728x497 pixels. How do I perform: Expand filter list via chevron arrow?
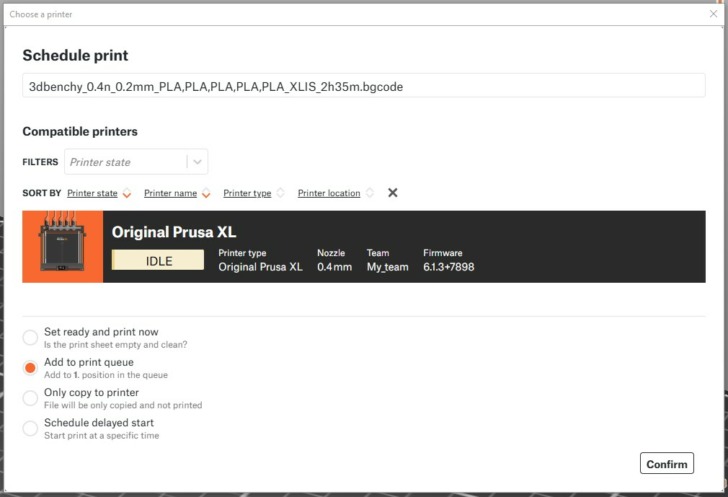198,162
